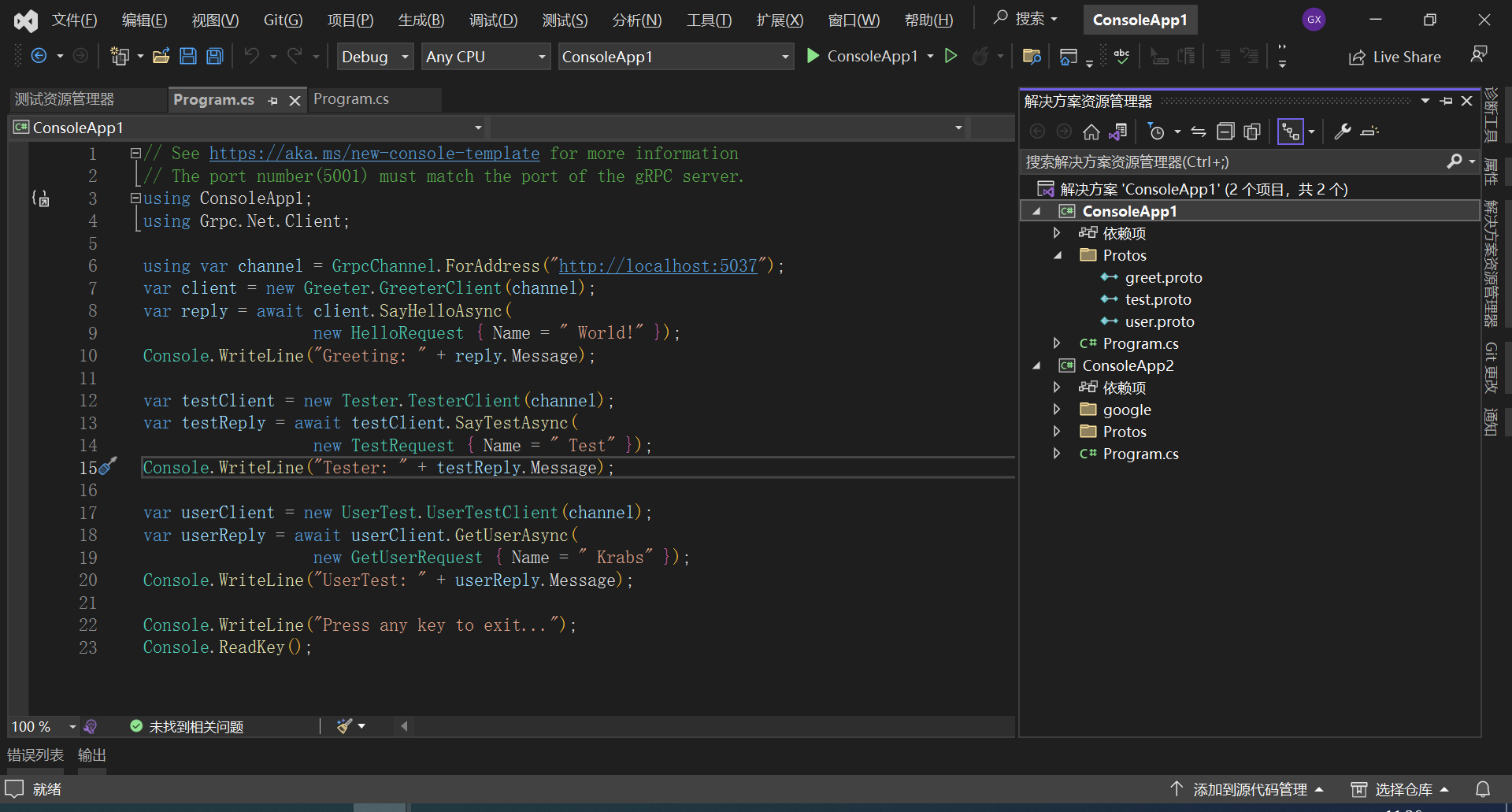Switch to the 错误列表 error list tab
Screen dimensions: 1512x812
coord(35,755)
